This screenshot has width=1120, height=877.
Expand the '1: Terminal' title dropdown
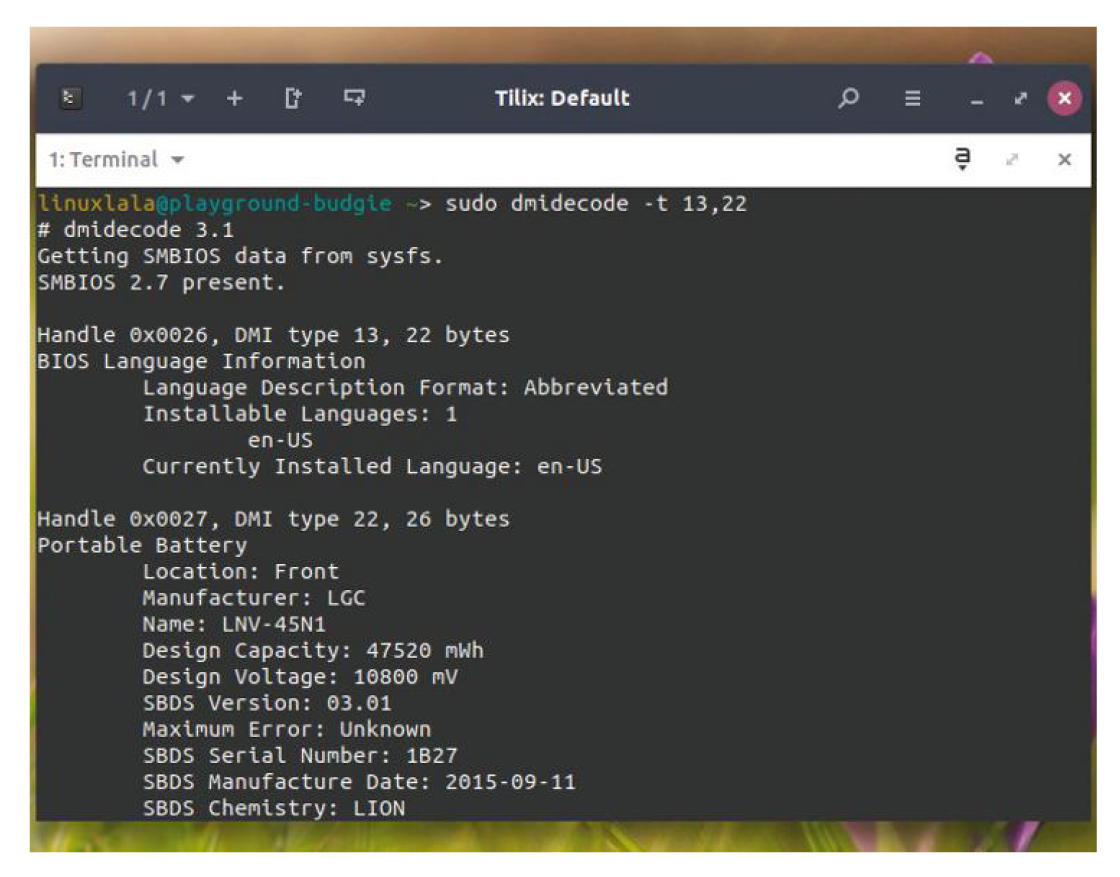[x=178, y=160]
